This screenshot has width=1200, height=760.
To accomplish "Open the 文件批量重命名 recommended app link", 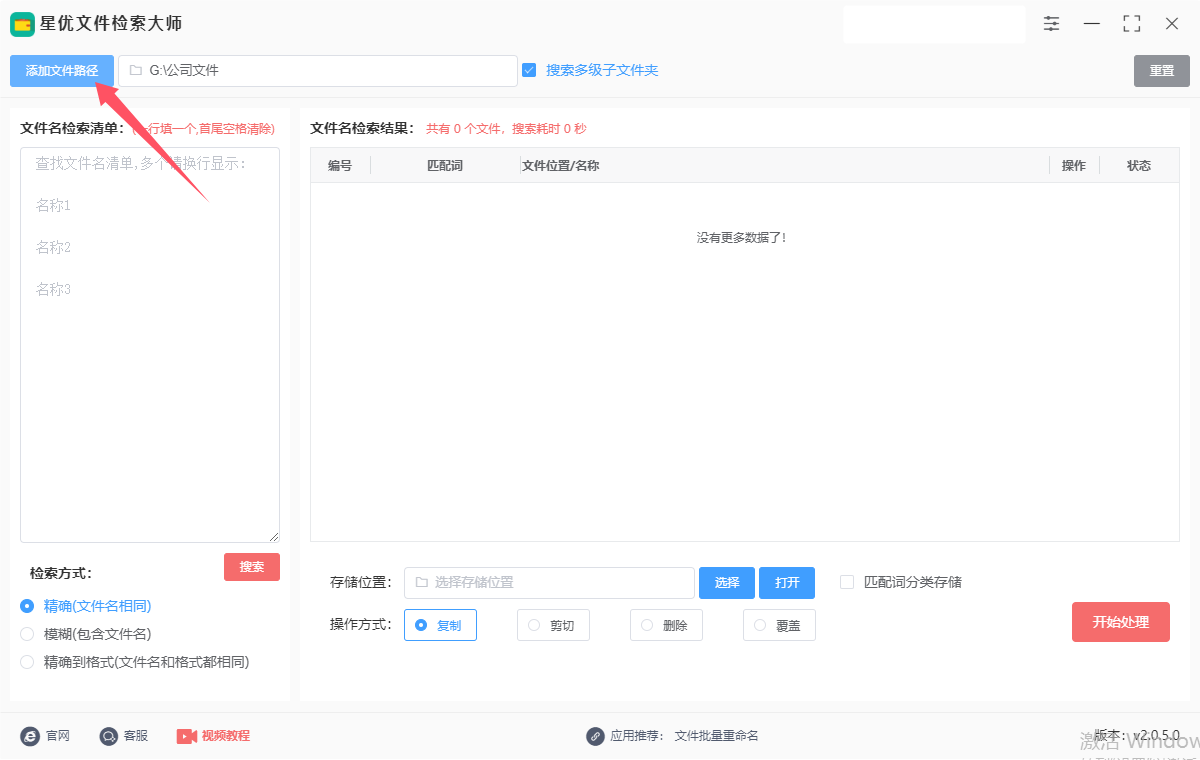I will [x=717, y=736].
